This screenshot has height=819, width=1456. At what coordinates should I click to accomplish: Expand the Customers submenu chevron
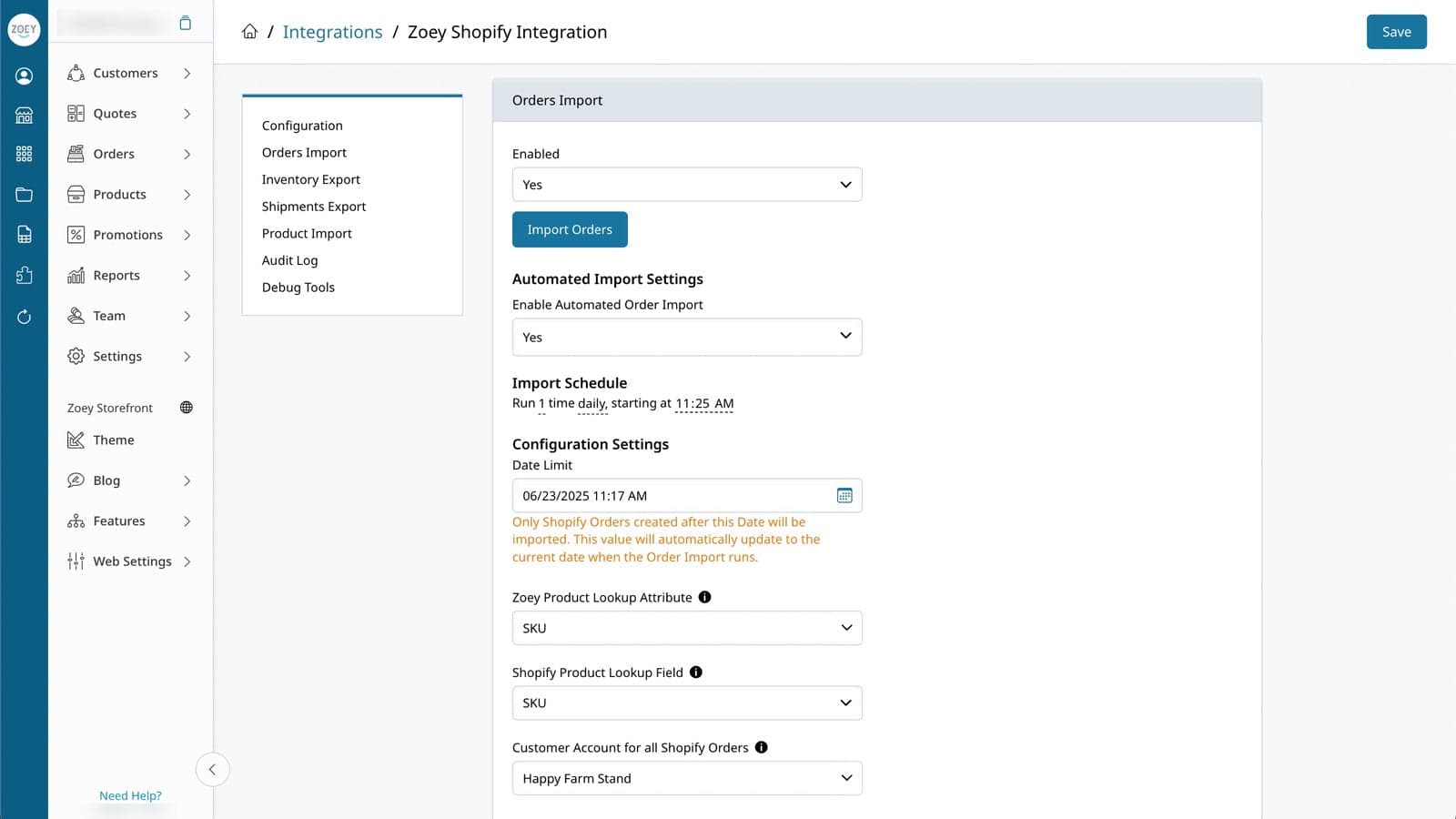click(x=187, y=73)
